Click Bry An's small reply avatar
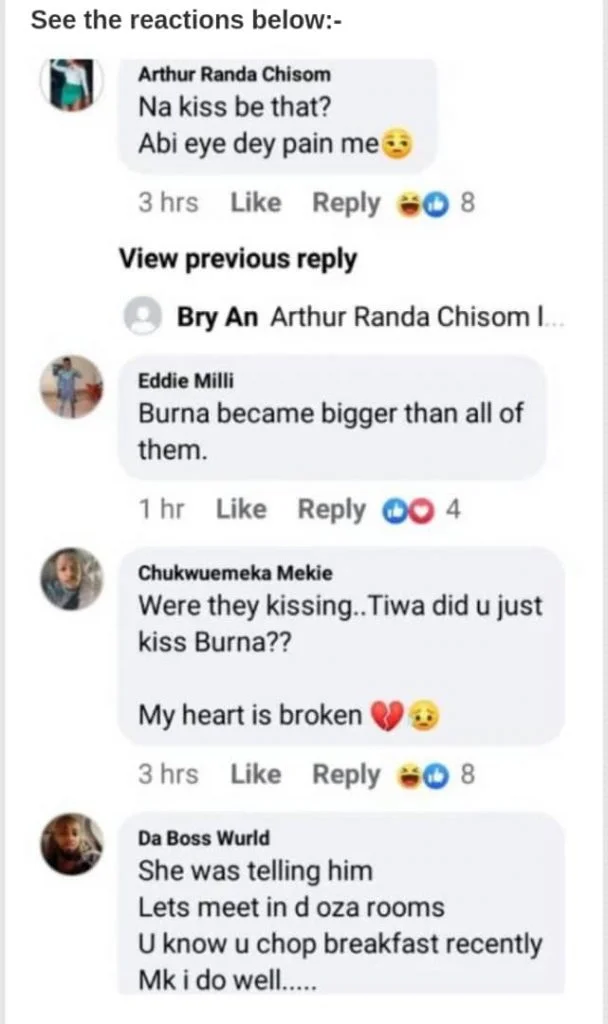The width and height of the screenshot is (608, 1024). (x=143, y=317)
